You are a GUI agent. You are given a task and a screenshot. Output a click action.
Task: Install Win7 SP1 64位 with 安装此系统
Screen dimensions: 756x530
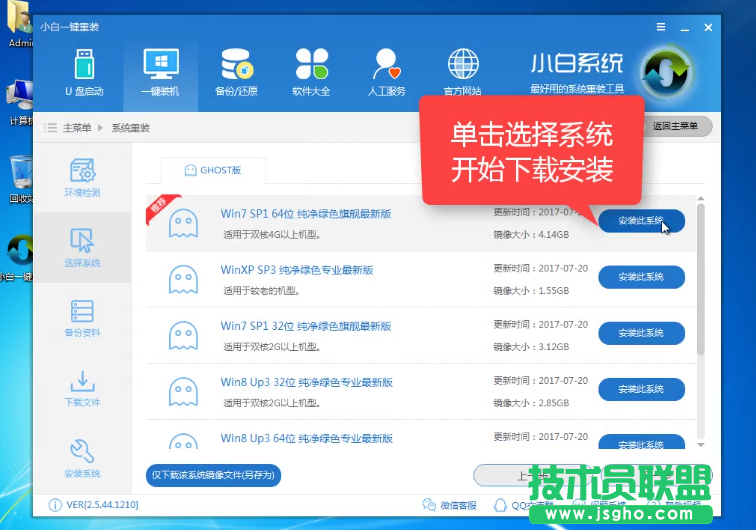(x=641, y=221)
